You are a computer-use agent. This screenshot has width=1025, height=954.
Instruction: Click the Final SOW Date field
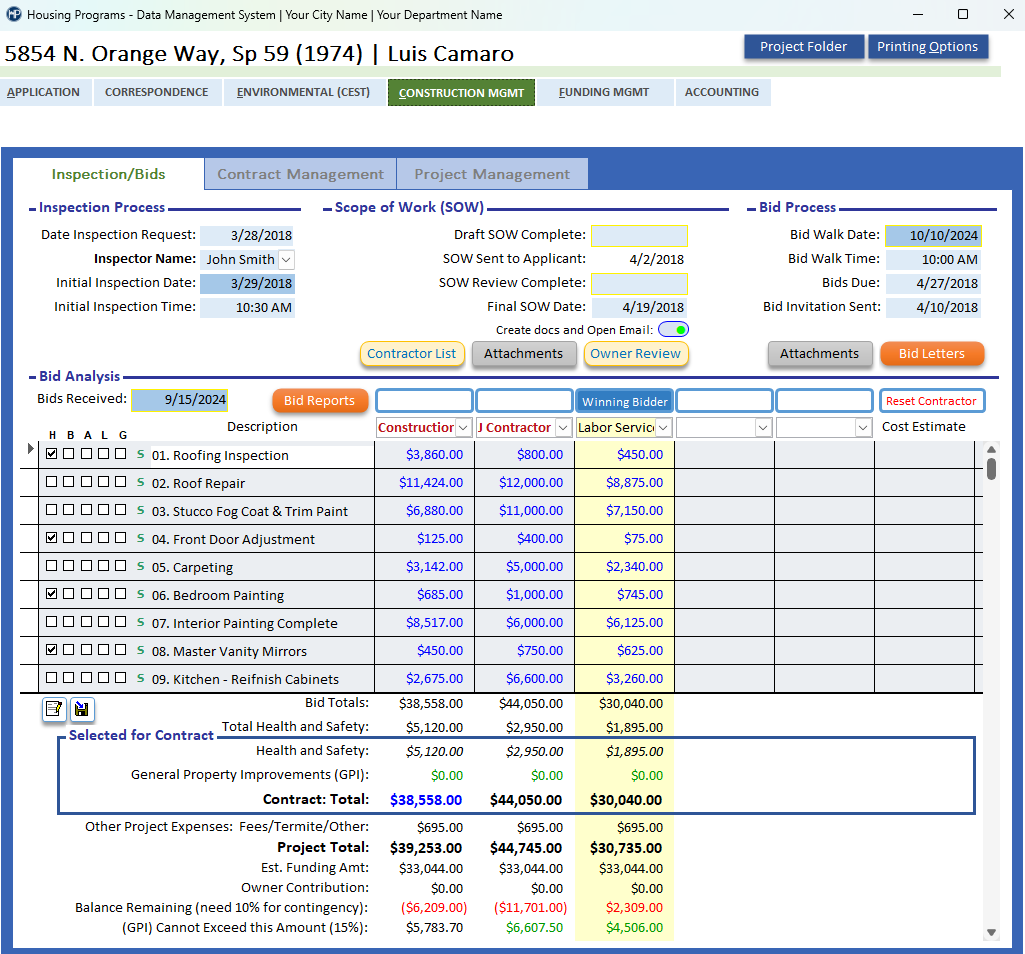pos(639,307)
